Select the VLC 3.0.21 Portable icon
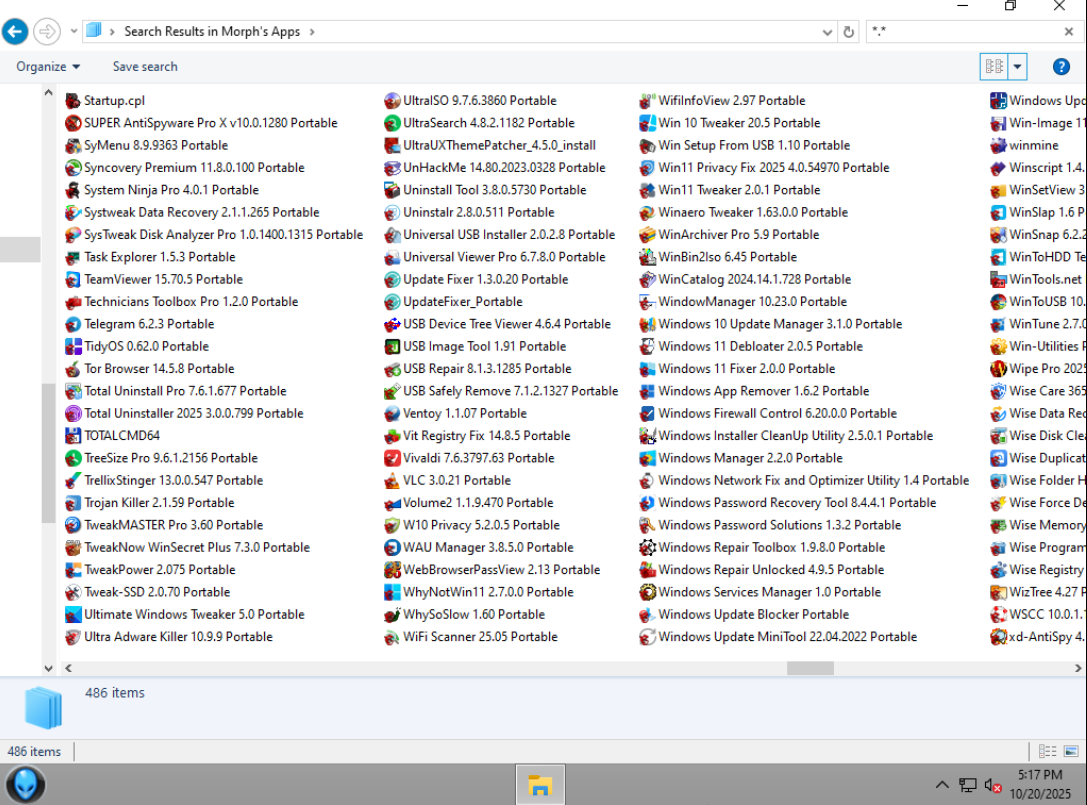 [x=392, y=481]
